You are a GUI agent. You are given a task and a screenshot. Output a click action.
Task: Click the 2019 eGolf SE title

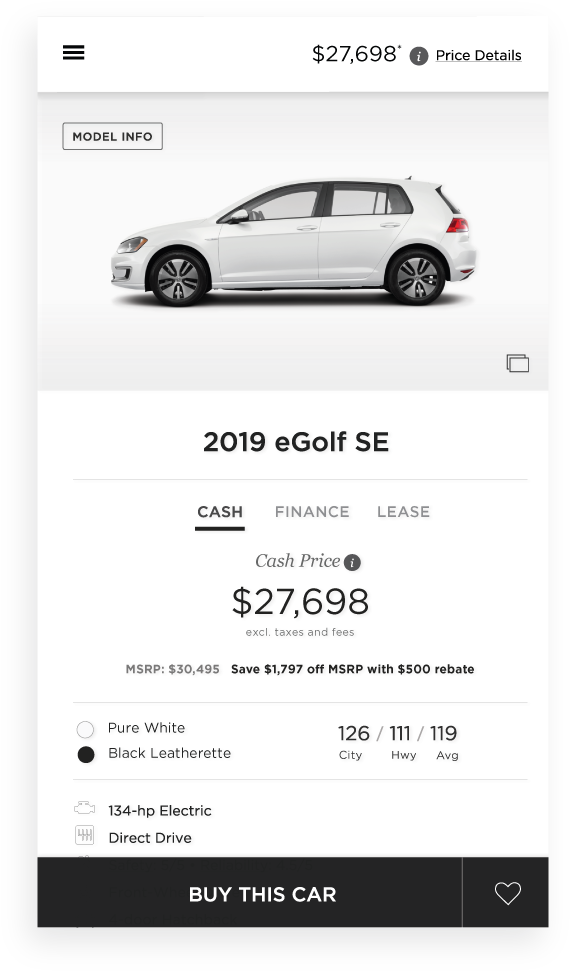click(x=296, y=442)
